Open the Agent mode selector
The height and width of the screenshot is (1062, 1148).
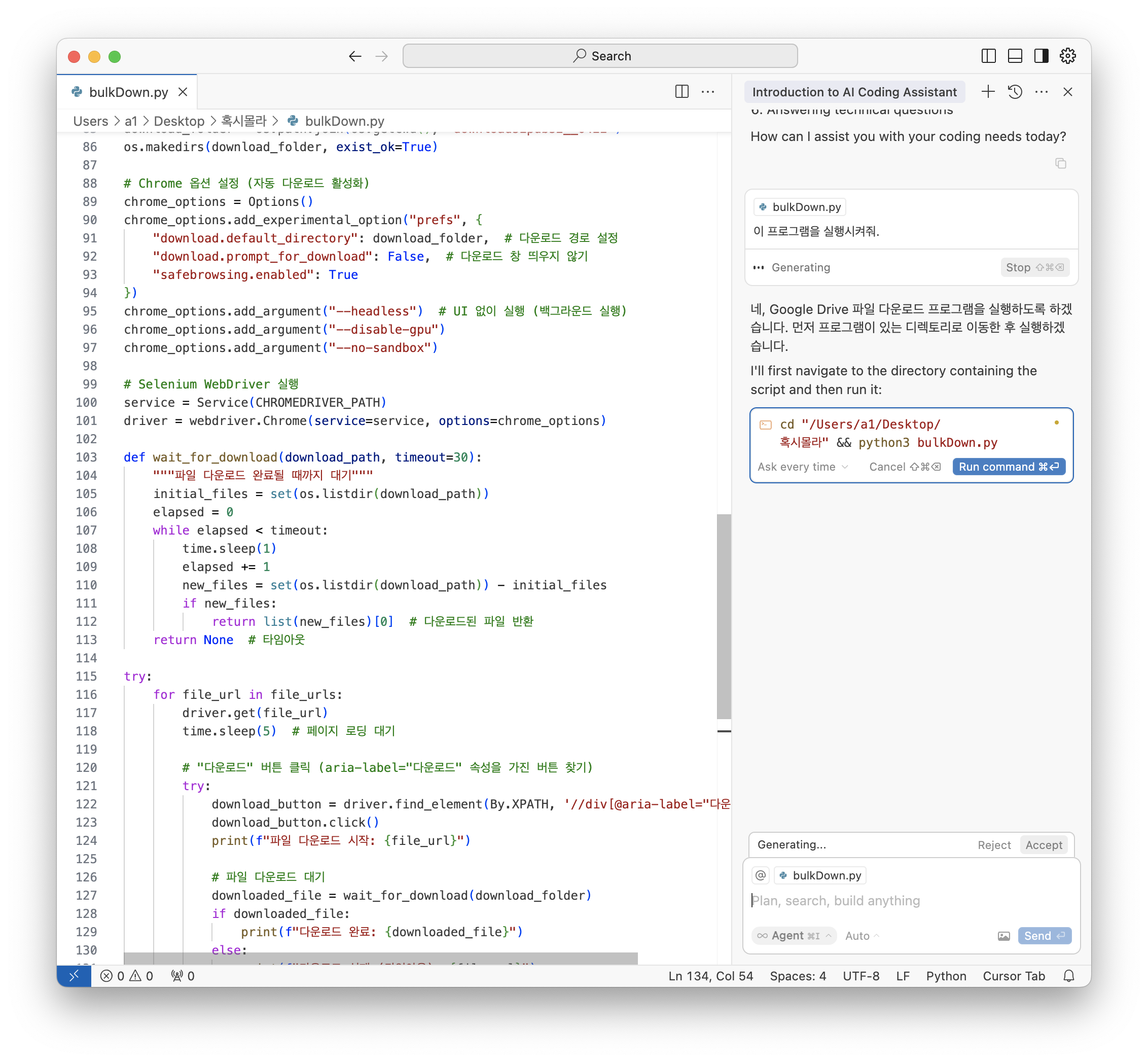click(x=794, y=936)
